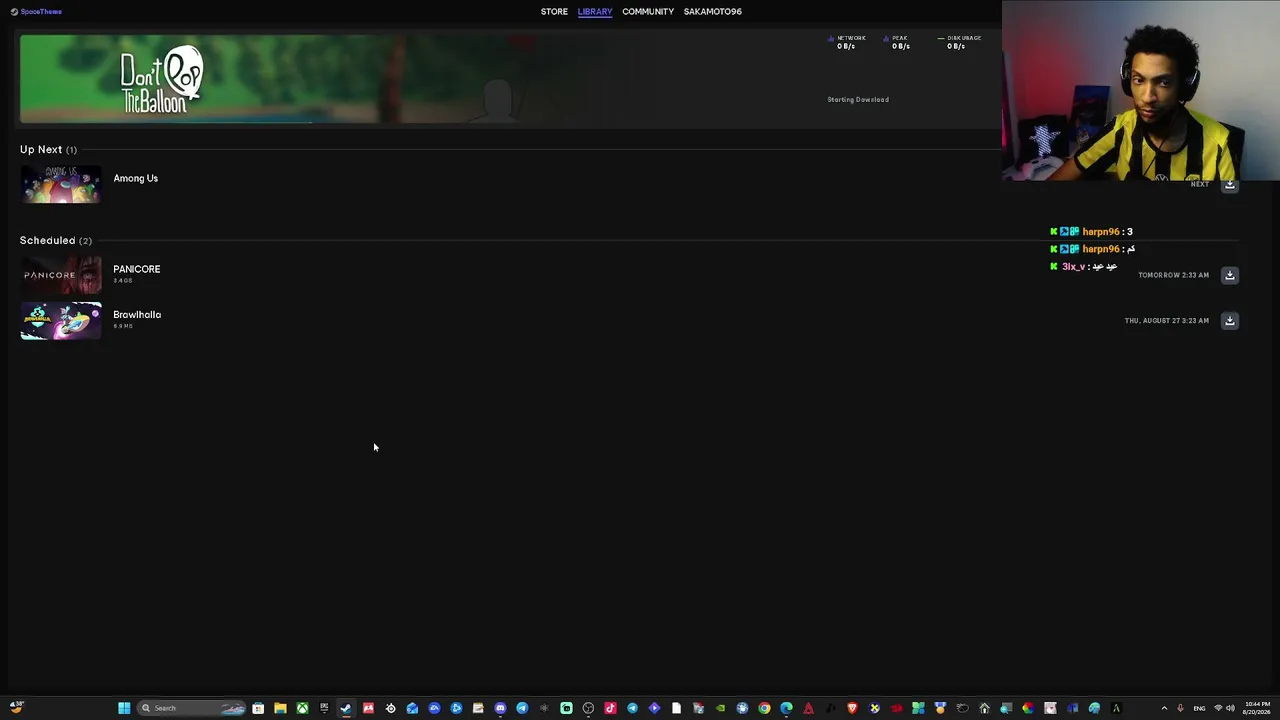The width and height of the screenshot is (1280, 720).
Task: Show hidden system tray icons
Action: [x=1164, y=708]
